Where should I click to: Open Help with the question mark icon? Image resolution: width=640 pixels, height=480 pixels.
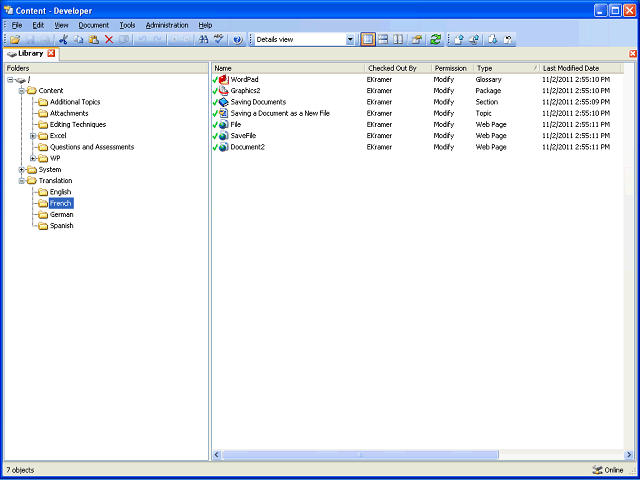coord(238,40)
